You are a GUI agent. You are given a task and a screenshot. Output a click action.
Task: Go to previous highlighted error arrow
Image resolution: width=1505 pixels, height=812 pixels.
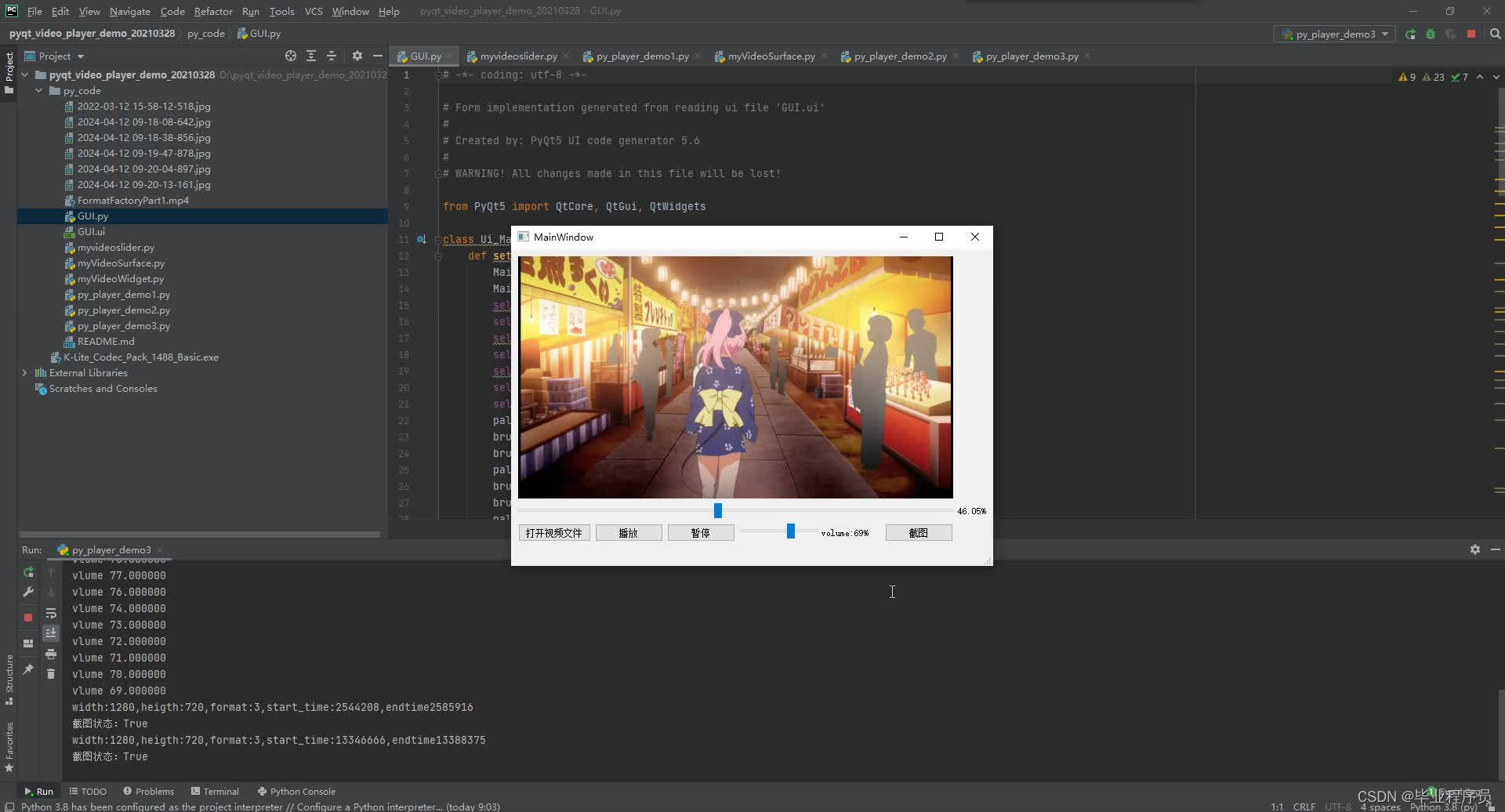[1480, 77]
